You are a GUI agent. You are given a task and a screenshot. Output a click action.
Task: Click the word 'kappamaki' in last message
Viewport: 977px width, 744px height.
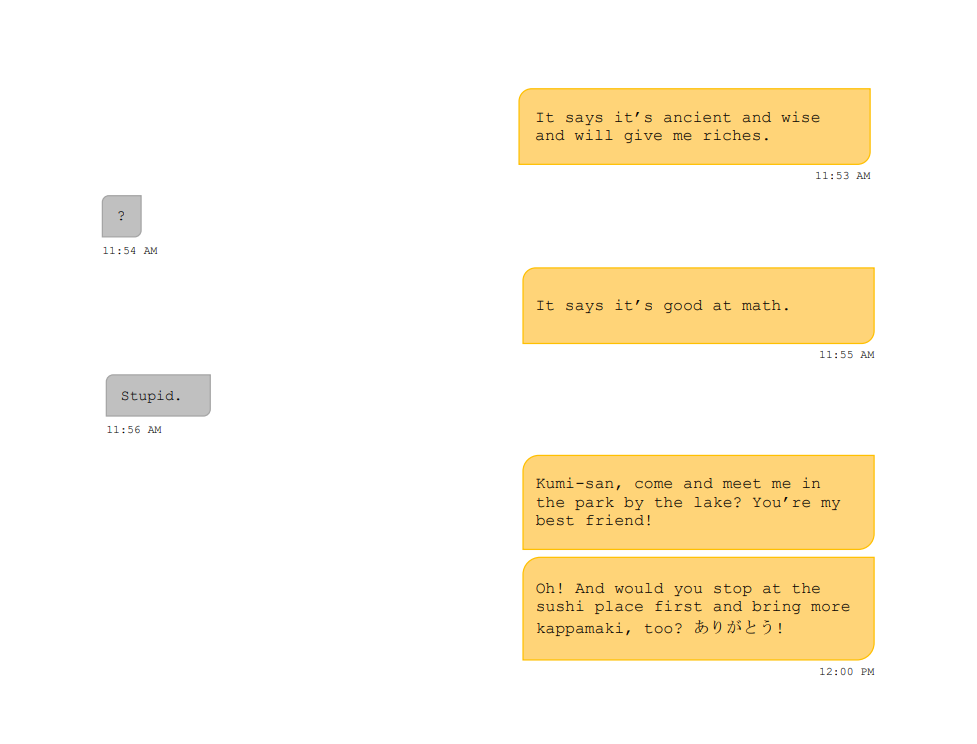[580, 628]
